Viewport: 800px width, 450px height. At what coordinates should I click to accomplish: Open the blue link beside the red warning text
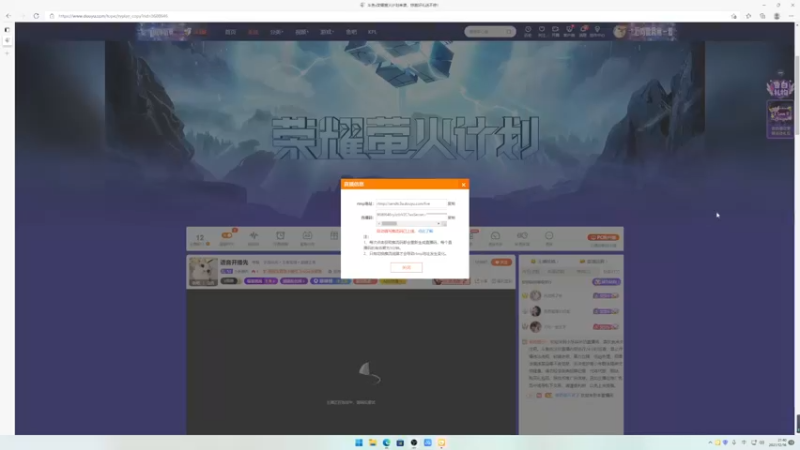426,231
